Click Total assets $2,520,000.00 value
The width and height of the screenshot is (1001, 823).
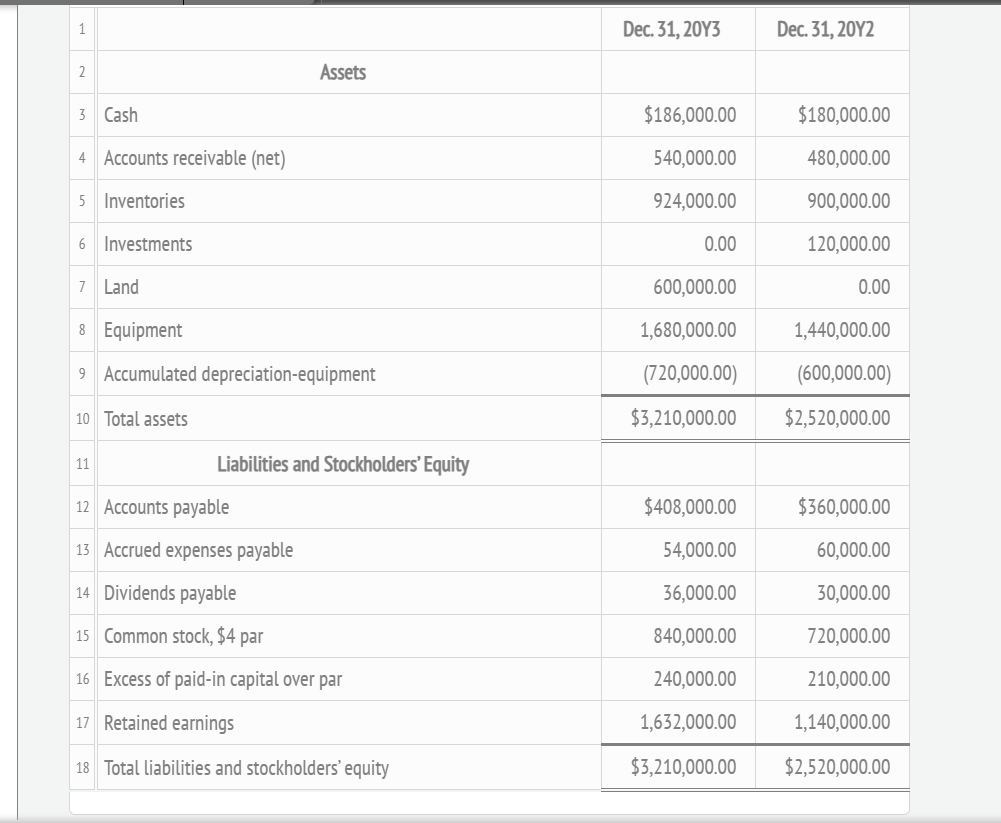coord(838,418)
